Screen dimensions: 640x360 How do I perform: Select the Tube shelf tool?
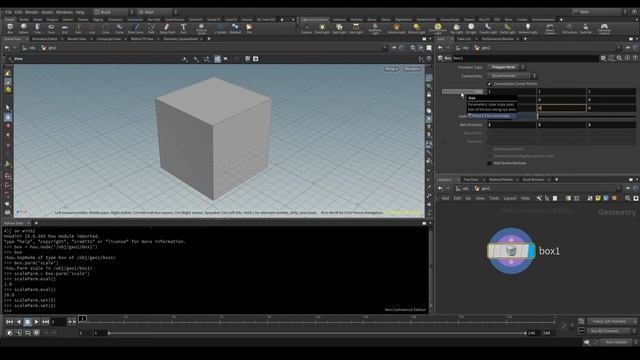(37, 28)
